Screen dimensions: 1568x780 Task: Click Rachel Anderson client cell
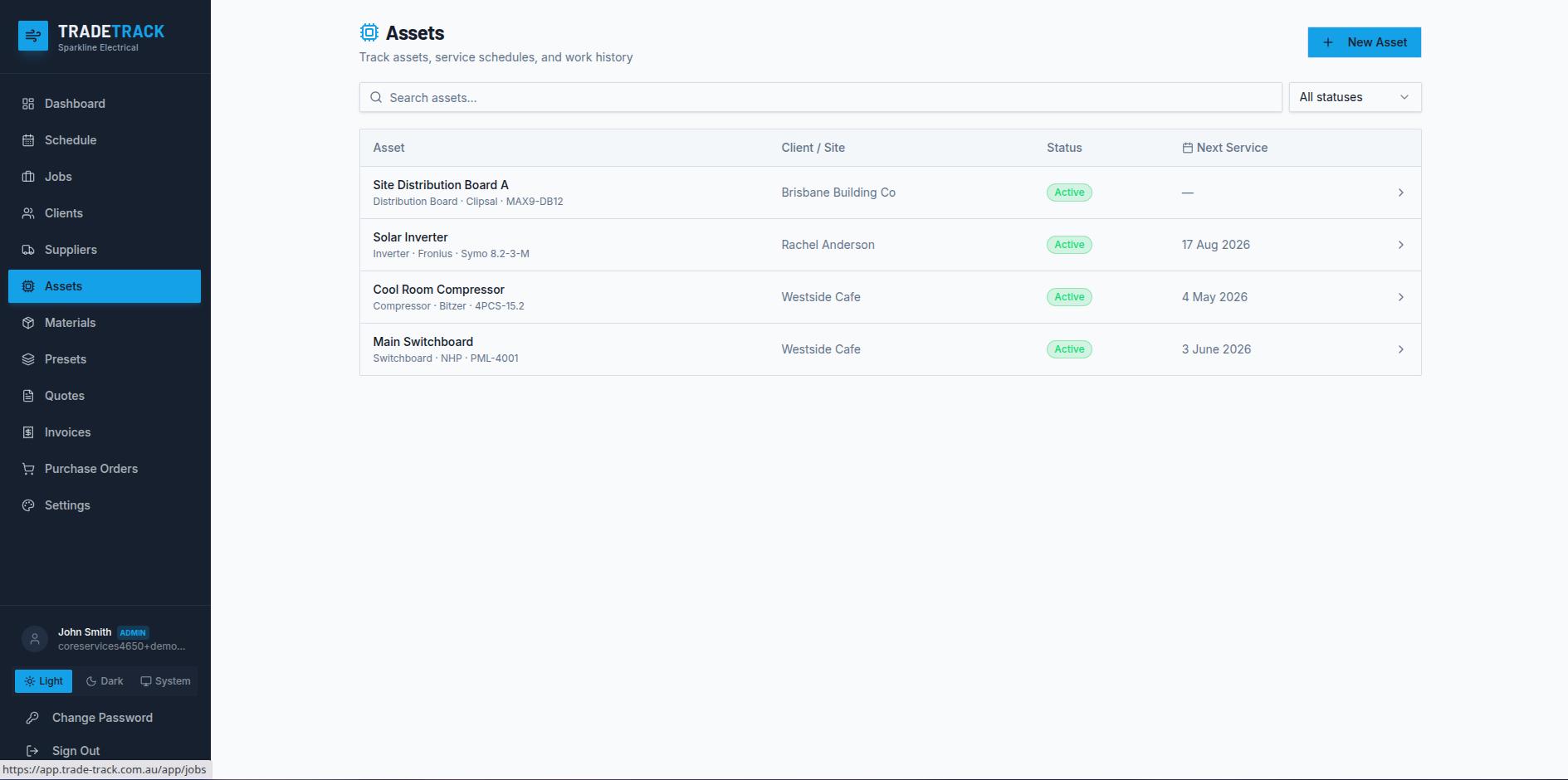828,245
